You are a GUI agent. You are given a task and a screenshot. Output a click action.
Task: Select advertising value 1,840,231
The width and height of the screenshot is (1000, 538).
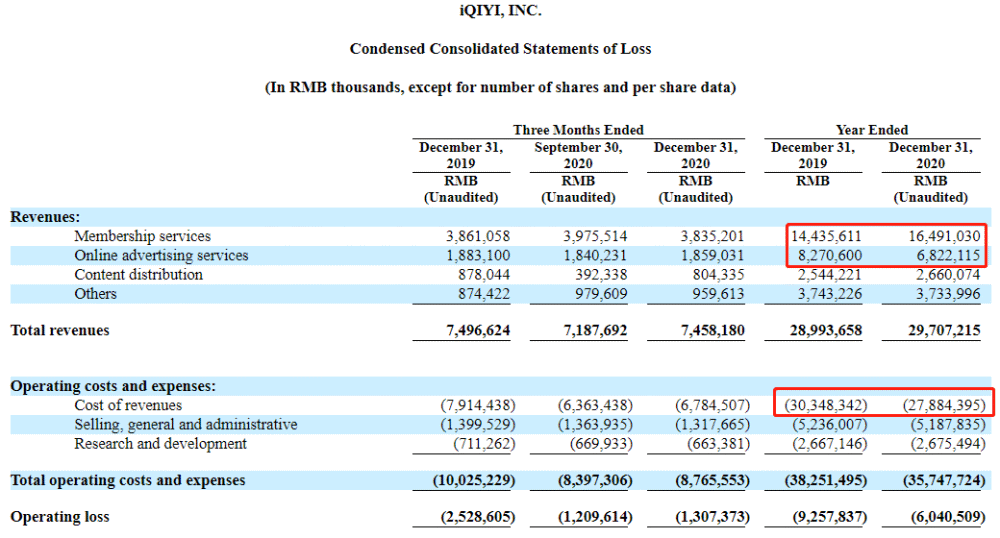click(595, 256)
